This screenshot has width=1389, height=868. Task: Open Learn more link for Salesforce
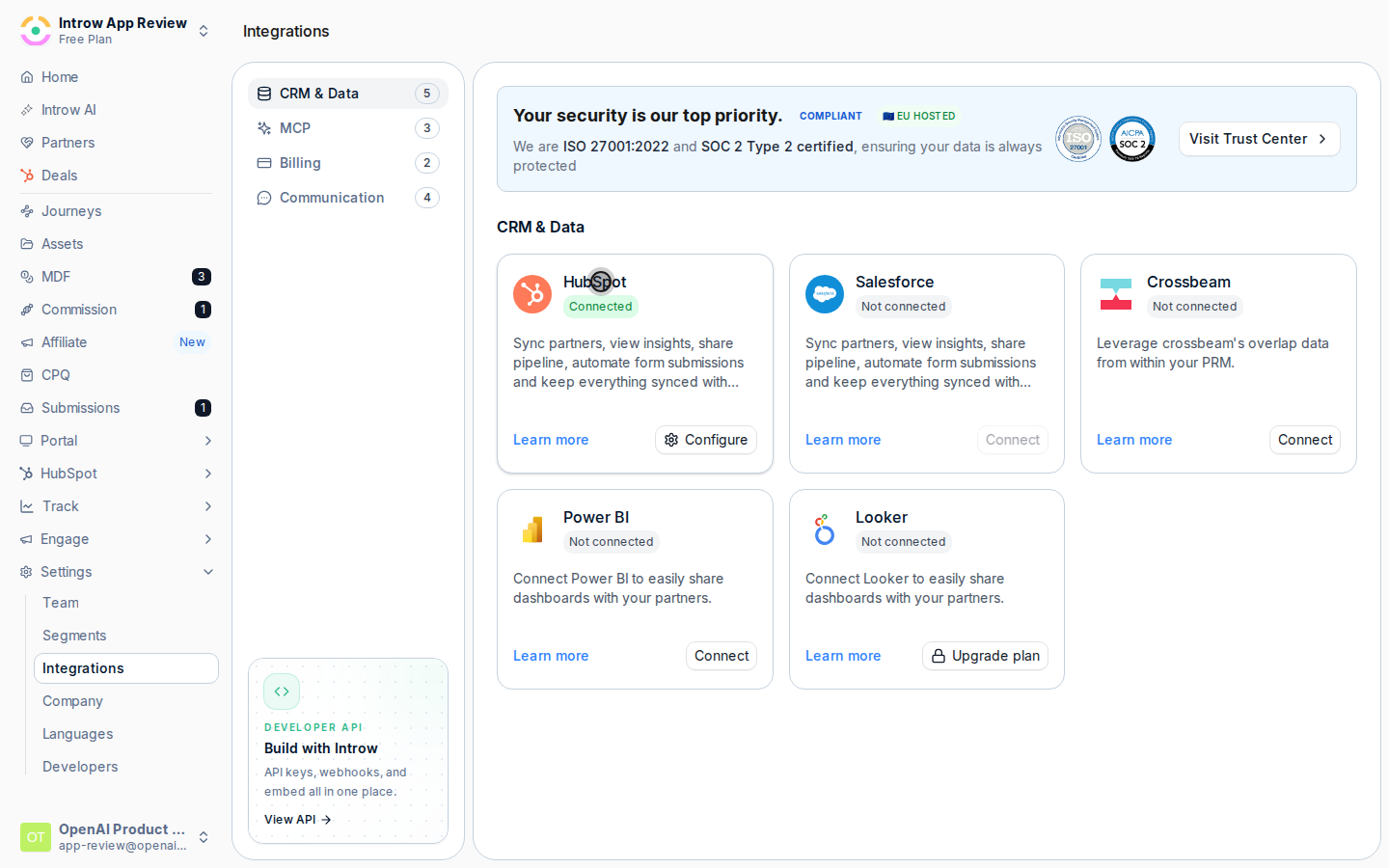coord(843,440)
